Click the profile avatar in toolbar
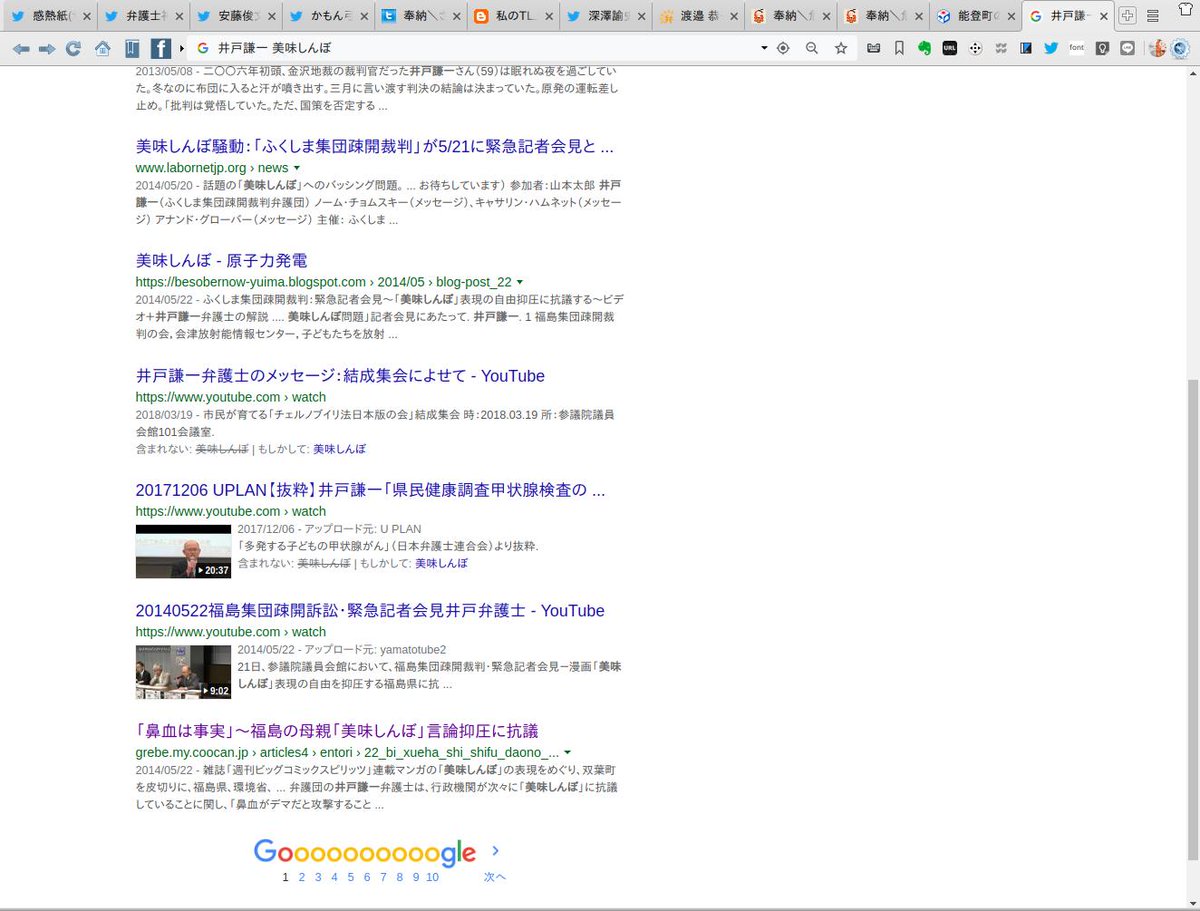 pos(1157,48)
